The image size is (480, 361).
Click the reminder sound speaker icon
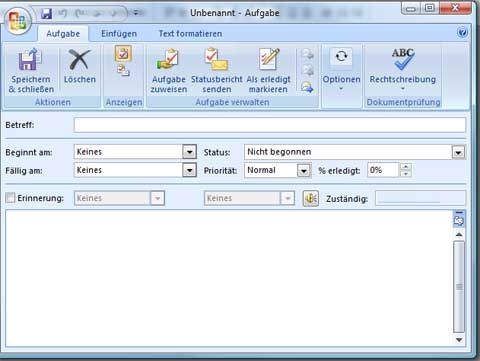(311, 199)
